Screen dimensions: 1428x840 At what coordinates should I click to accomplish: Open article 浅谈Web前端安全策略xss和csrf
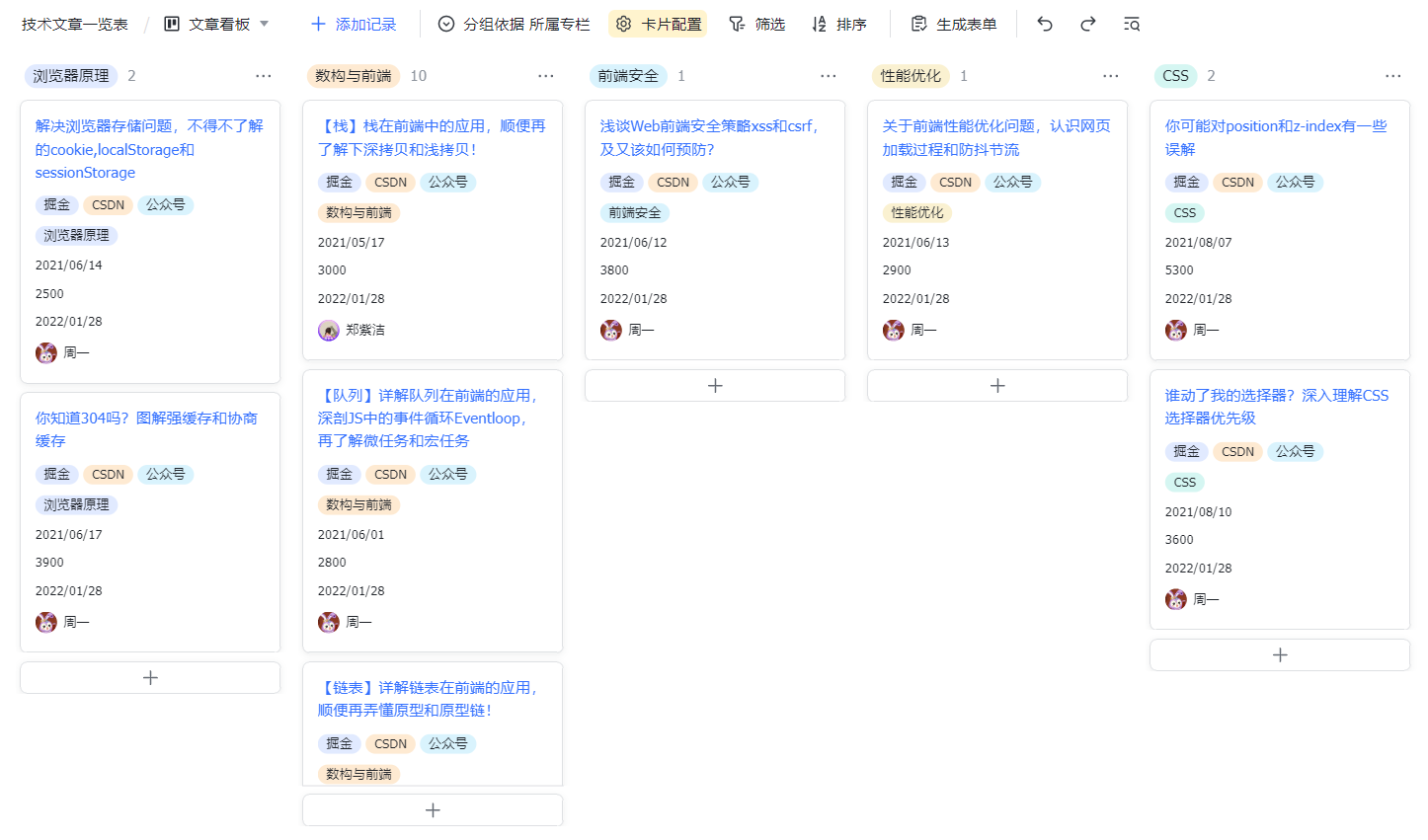[x=709, y=137]
